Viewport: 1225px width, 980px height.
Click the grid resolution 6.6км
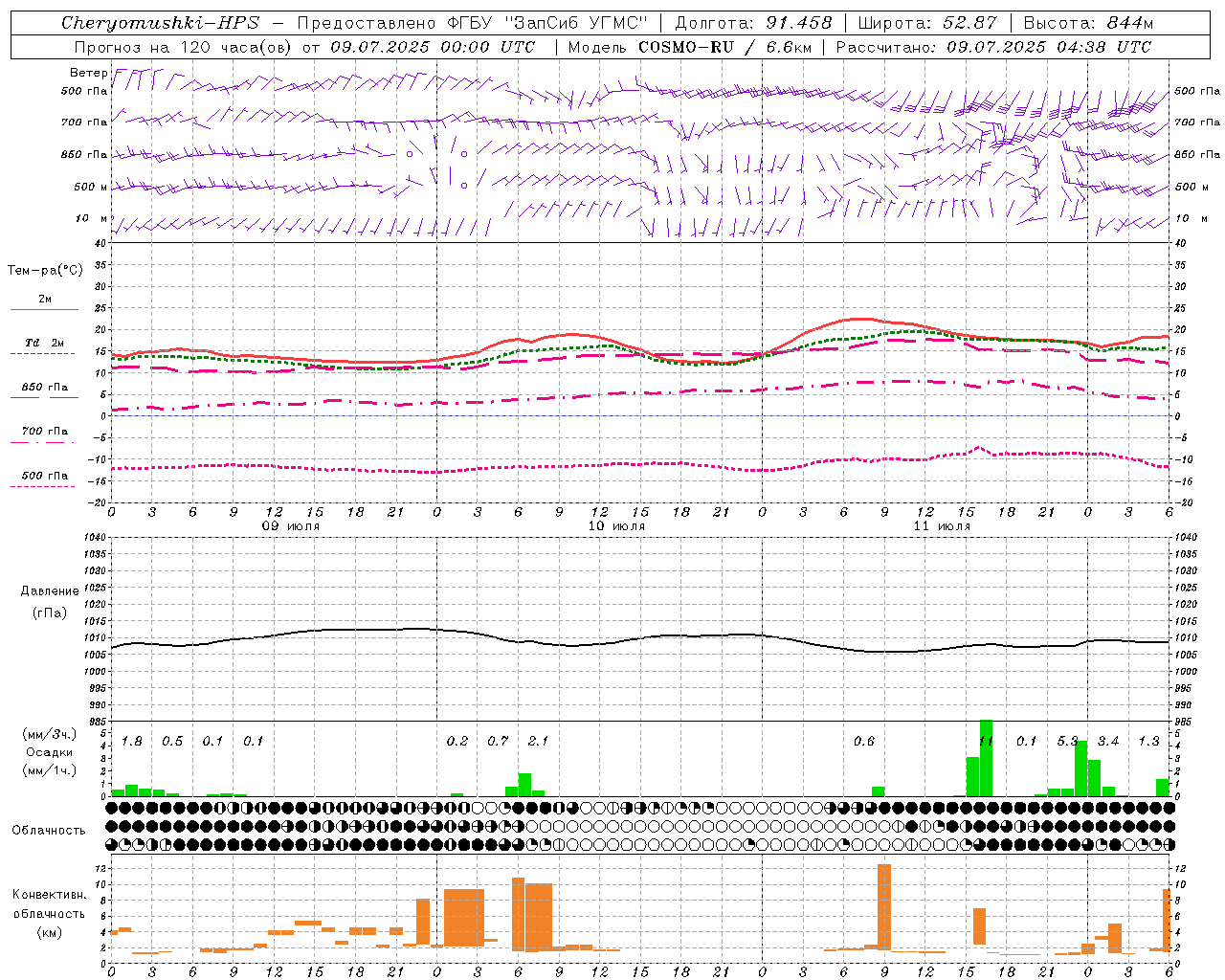[789, 47]
